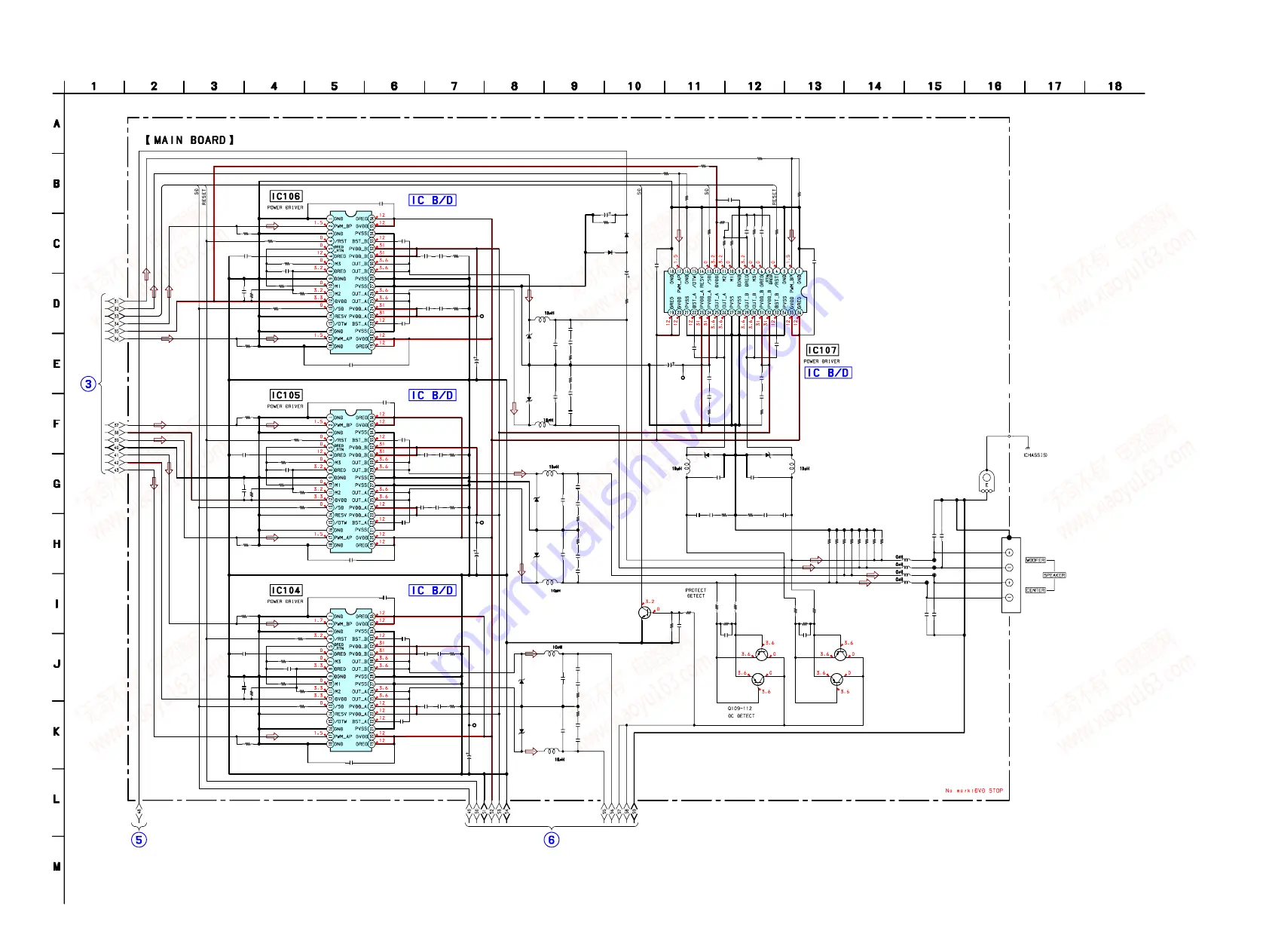Click column number 18 in grid header
The height and width of the screenshot is (952, 1266).
coord(1115,87)
